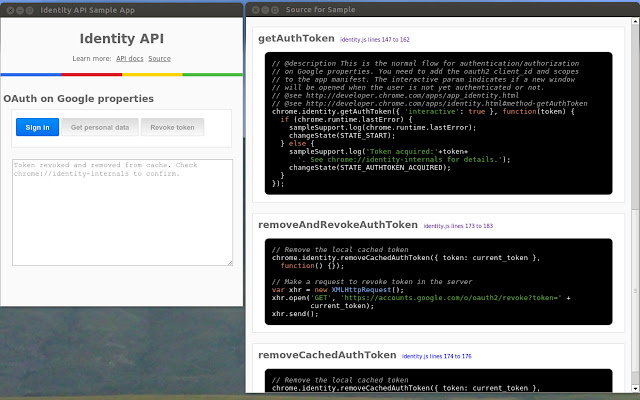The height and width of the screenshot is (400, 640).
Task: Click inside the token log text area
Action: click(122, 212)
